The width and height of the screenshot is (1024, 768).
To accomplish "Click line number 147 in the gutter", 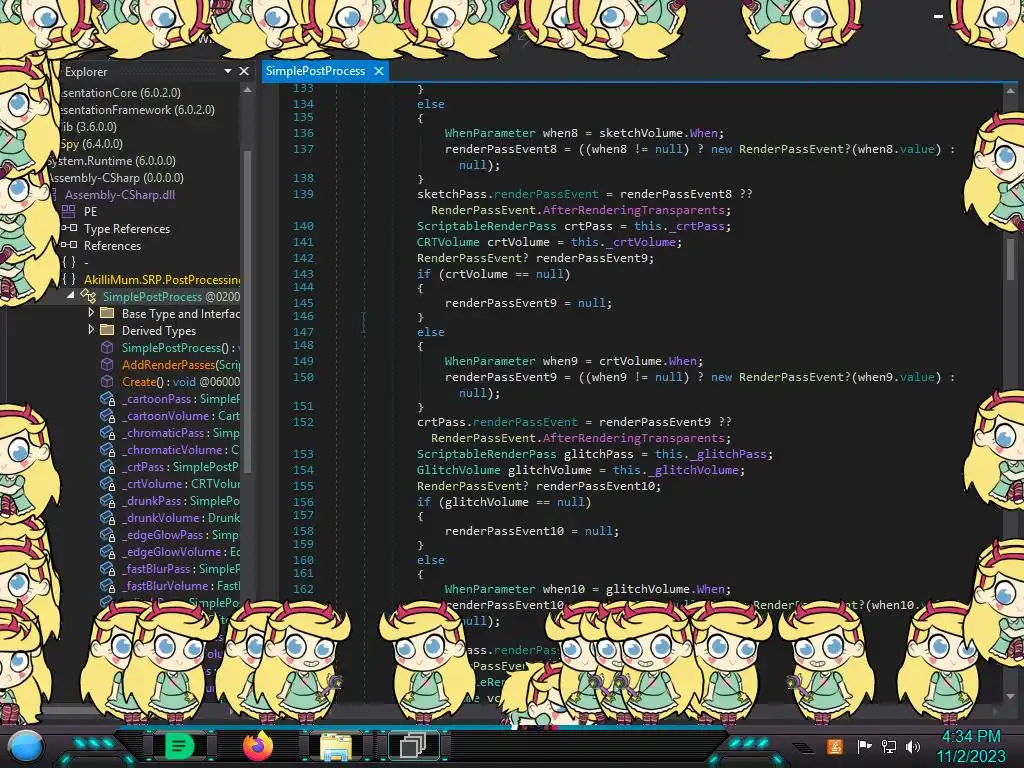I will pyautogui.click(x=303, y=332).
